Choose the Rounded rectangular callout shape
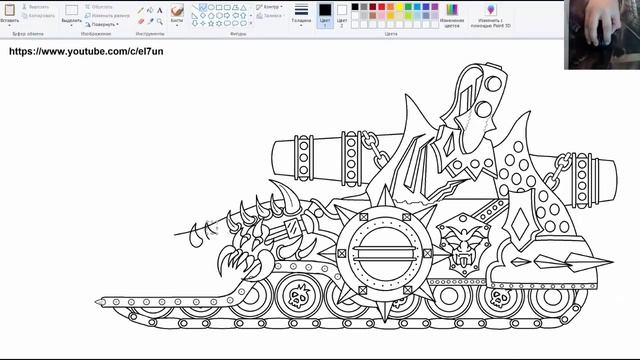 (227, 23)
